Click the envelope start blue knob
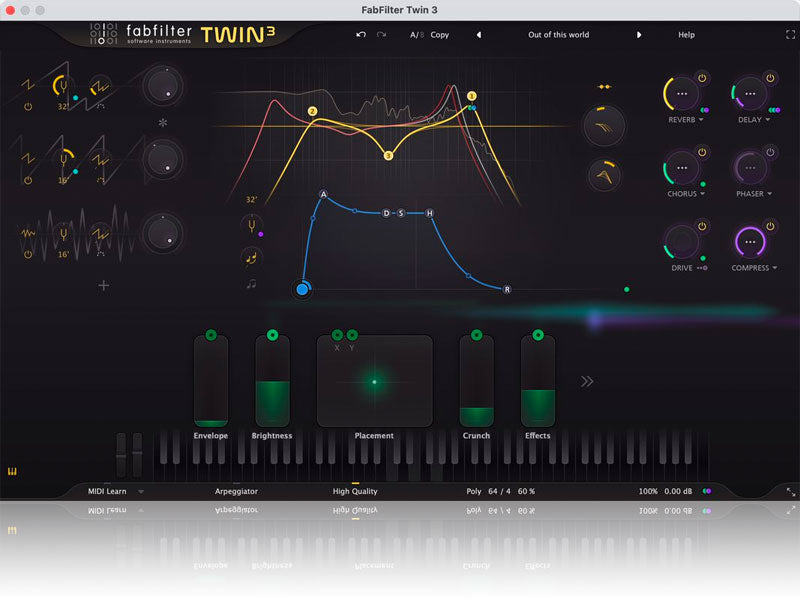Viewport: 800px width, 601px height. tap(302, 289)
